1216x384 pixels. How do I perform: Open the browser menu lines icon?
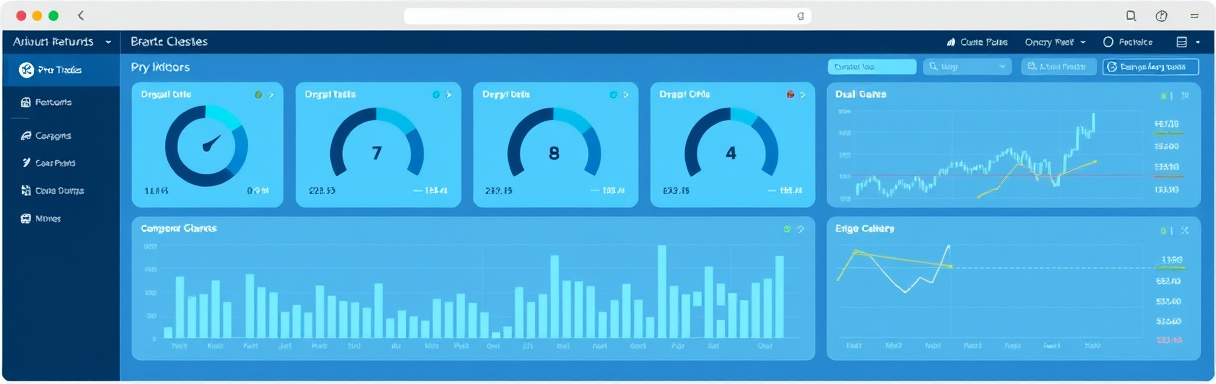pos(1194,16)
